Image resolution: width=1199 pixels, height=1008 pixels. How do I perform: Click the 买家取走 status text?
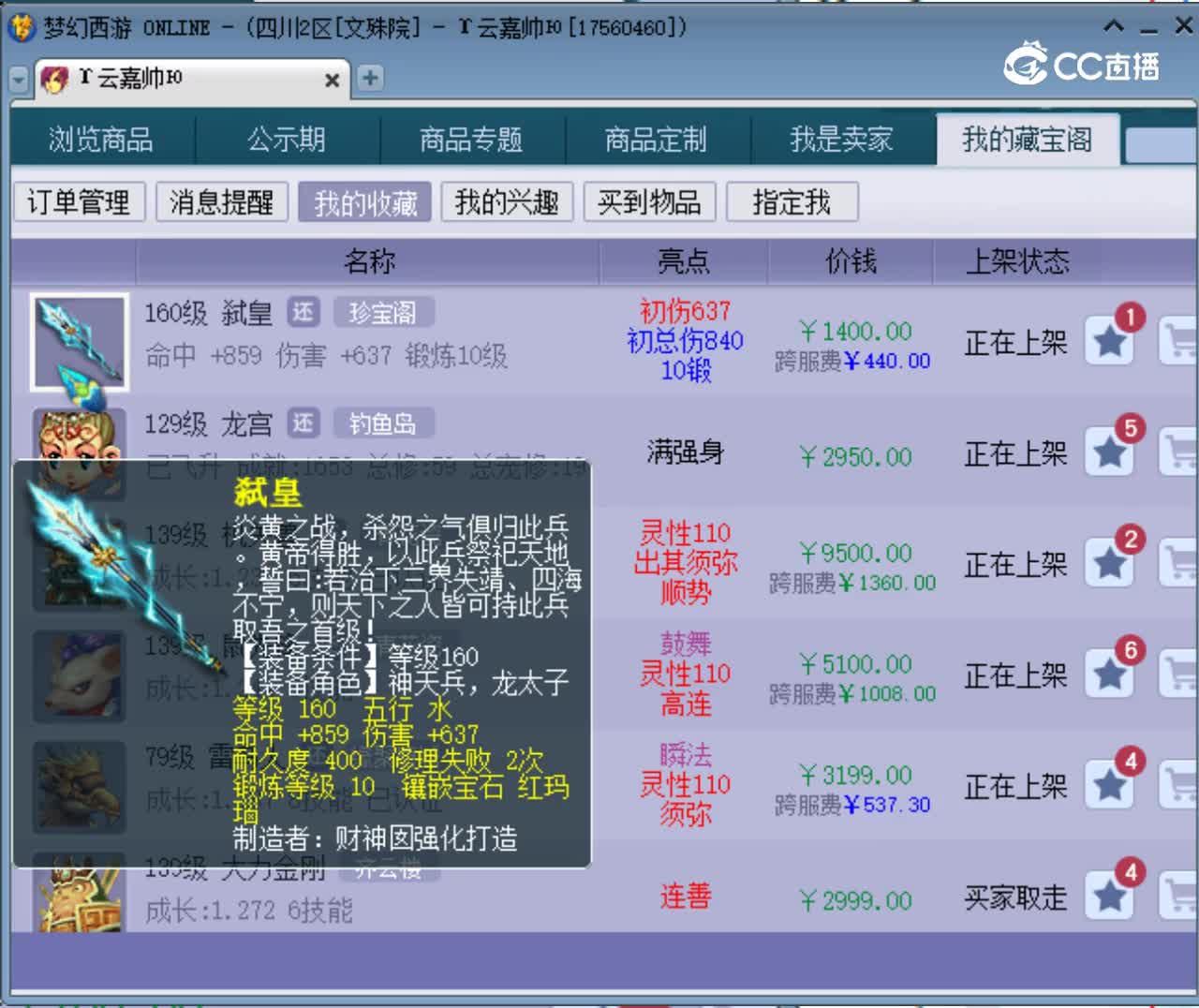coord(1015,898)
